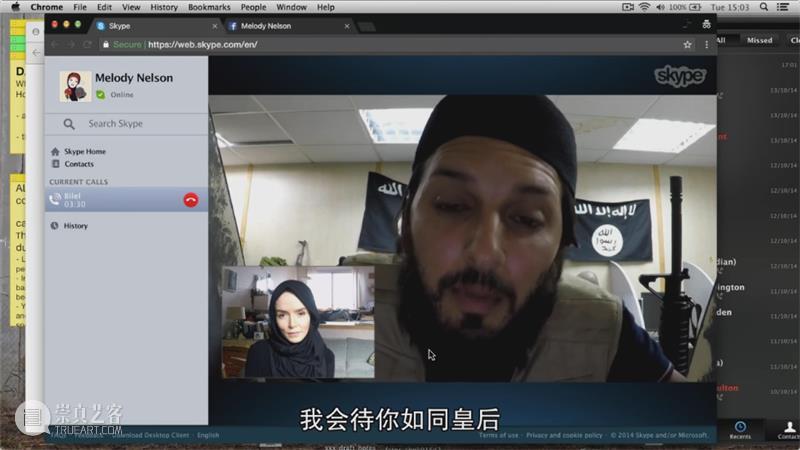Click the battery icon in menu bar
This screenshot has width=800, height=450.
pos(695,7)
